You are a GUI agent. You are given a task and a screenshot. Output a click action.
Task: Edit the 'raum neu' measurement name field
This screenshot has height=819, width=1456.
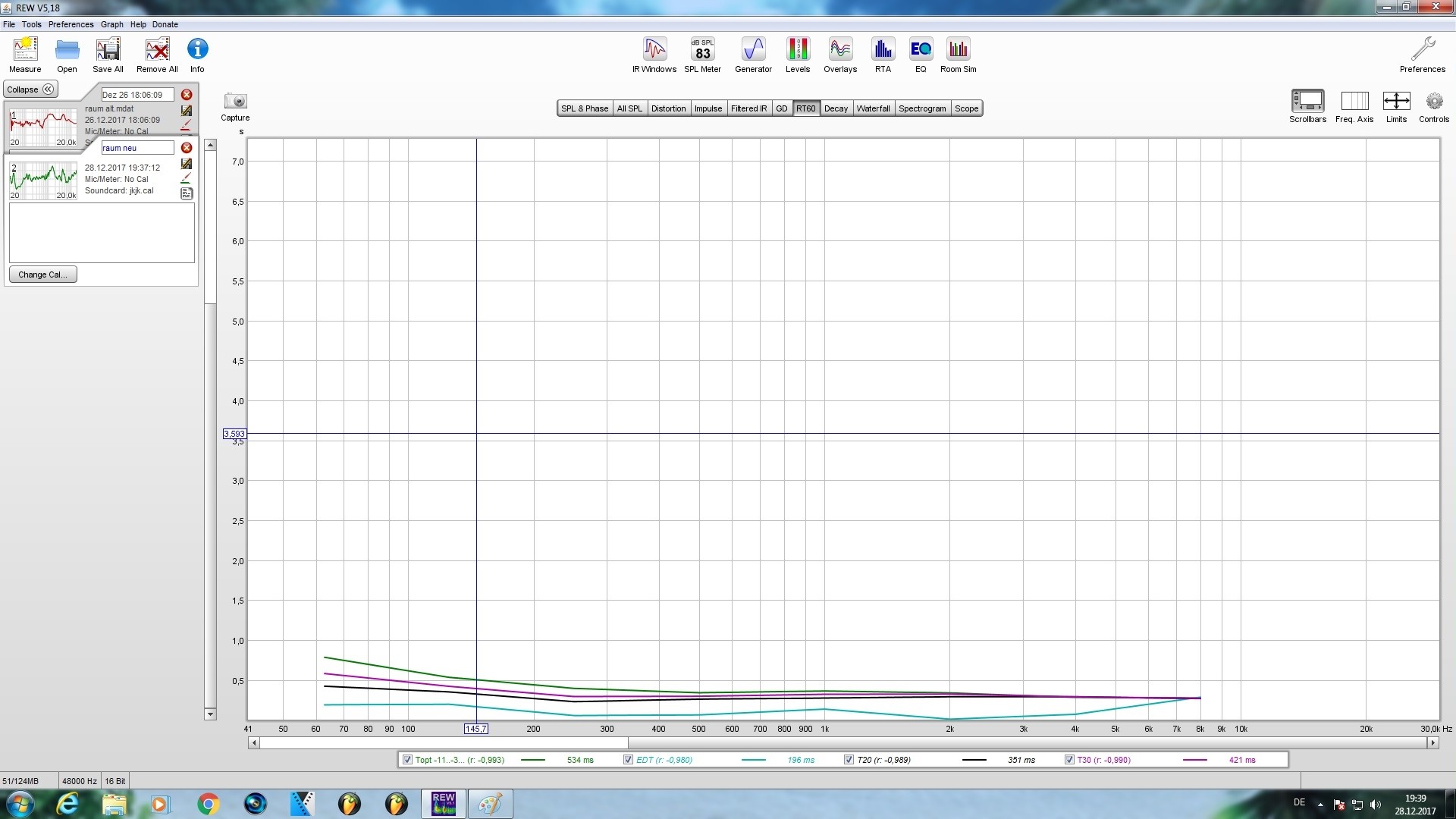tap(137, 148)
